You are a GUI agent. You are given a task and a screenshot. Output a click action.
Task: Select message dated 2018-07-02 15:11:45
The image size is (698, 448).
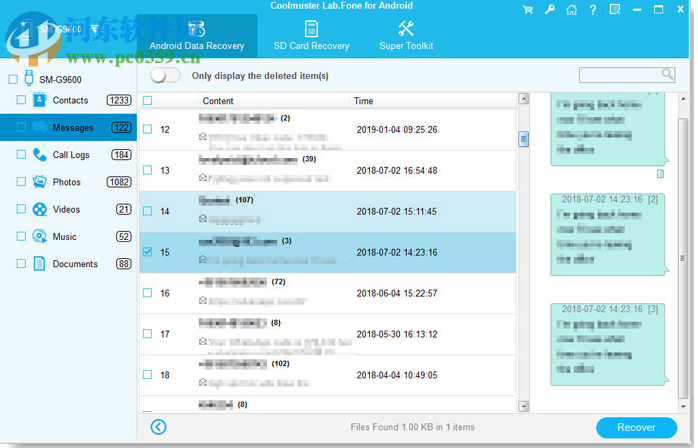coord(328,212)
